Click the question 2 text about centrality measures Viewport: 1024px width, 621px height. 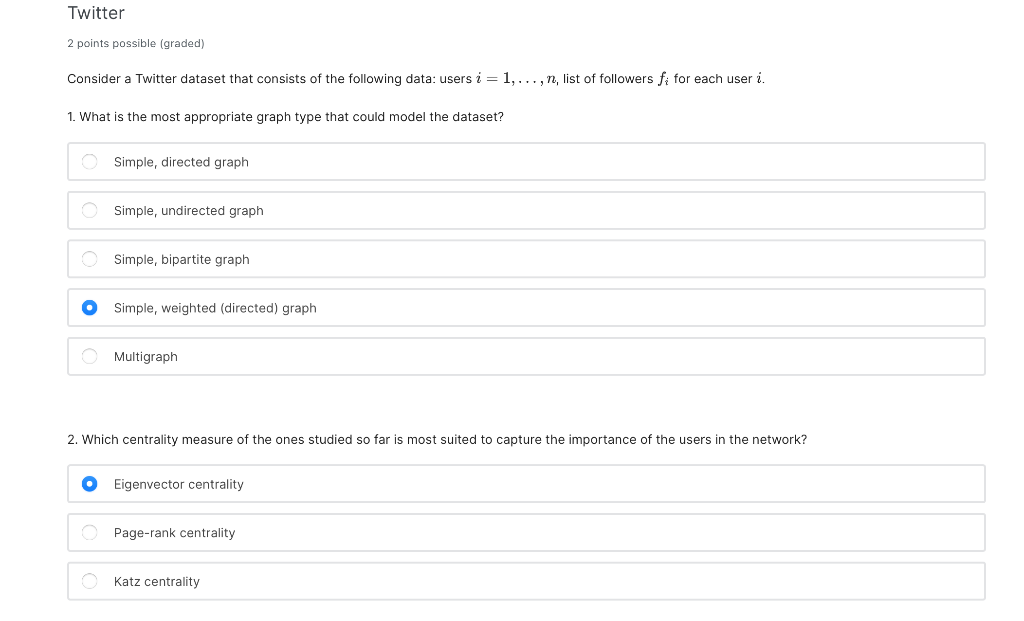437,439
